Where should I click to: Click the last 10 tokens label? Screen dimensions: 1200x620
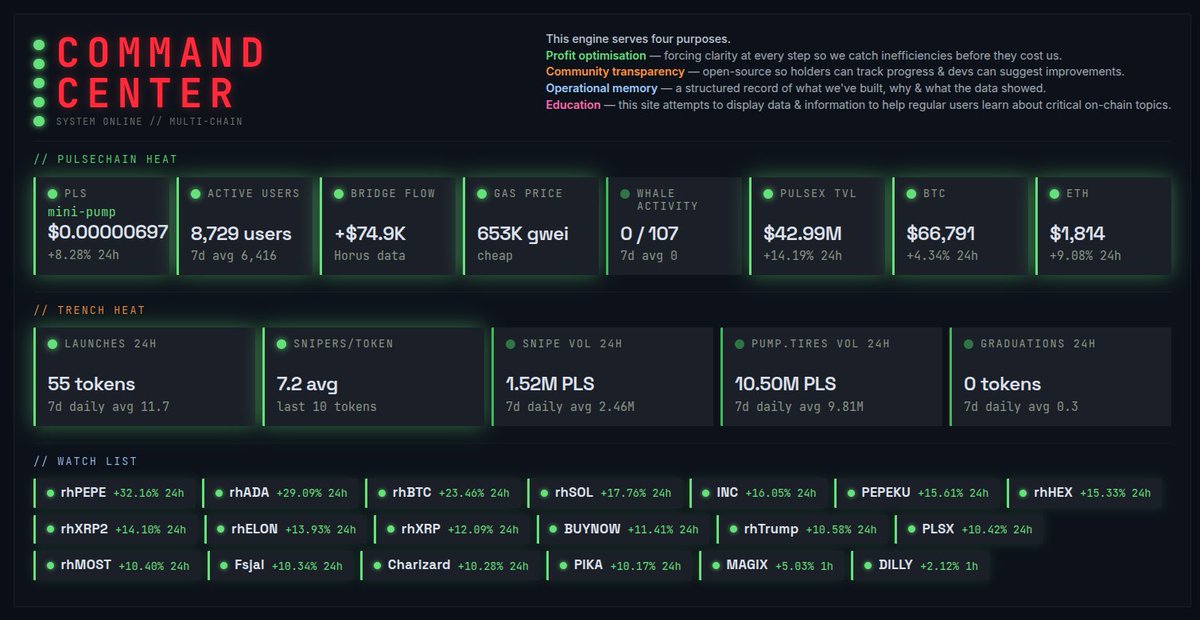tap(327, 407)
